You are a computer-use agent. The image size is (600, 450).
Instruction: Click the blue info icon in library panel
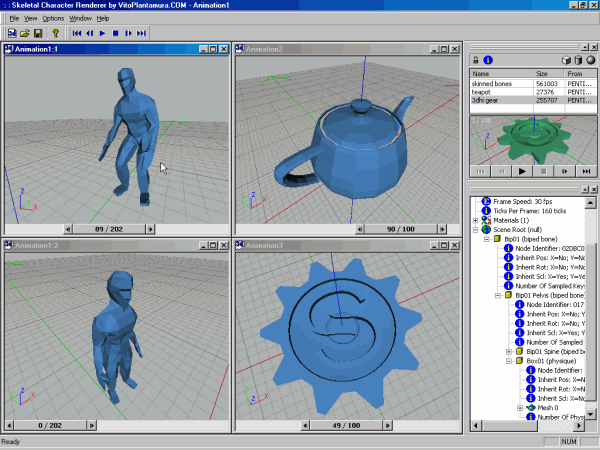point(488,60)
